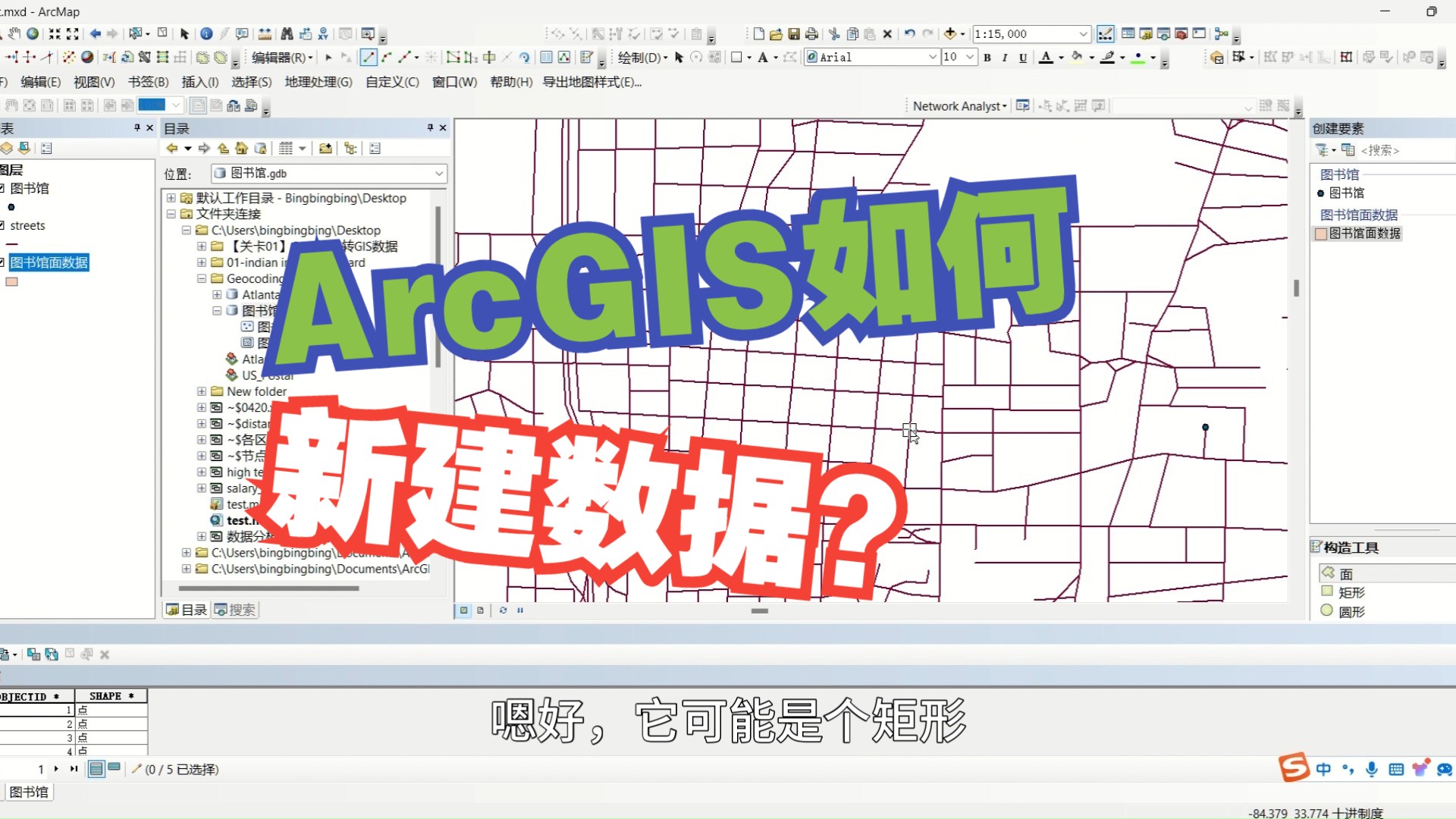
Task: Switch to the 搜索 tab in catalog panel
Action: (x=235, y=610)
